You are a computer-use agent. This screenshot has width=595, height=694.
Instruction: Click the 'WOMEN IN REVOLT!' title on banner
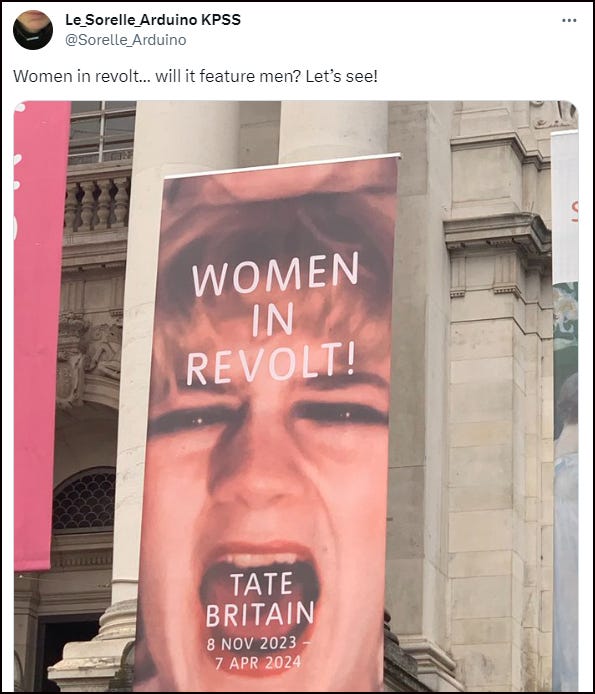click(273, 319)
